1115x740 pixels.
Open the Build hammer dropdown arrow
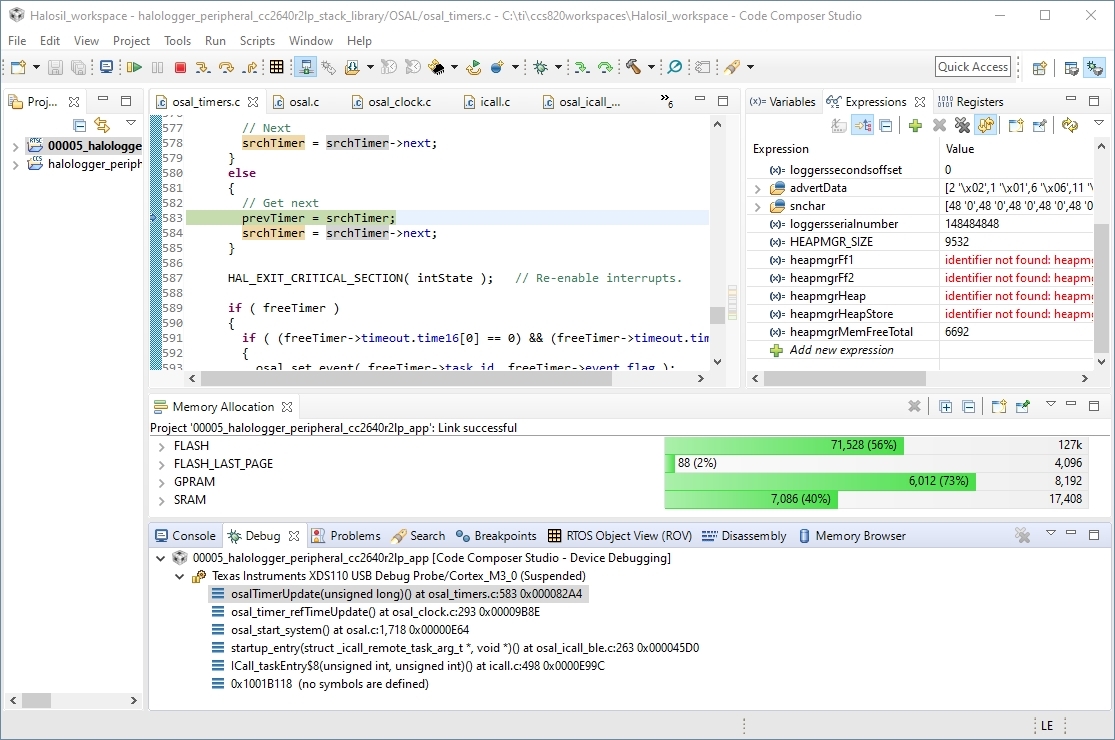651,68
